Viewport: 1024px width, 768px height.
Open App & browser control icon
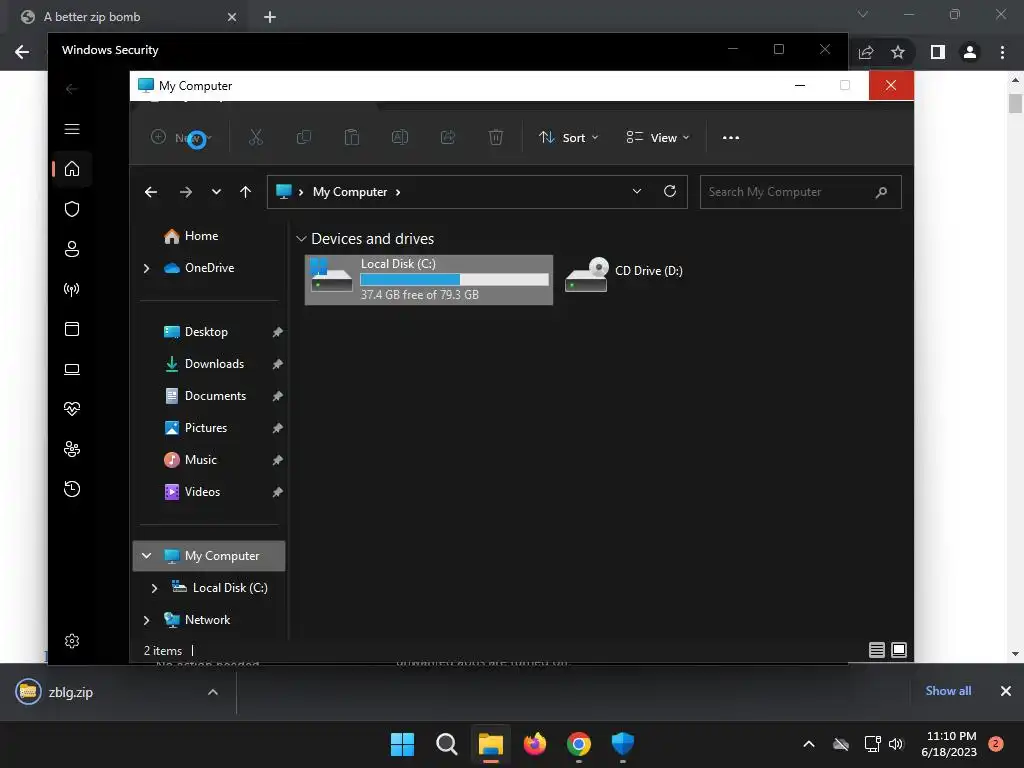click(72, 329)
